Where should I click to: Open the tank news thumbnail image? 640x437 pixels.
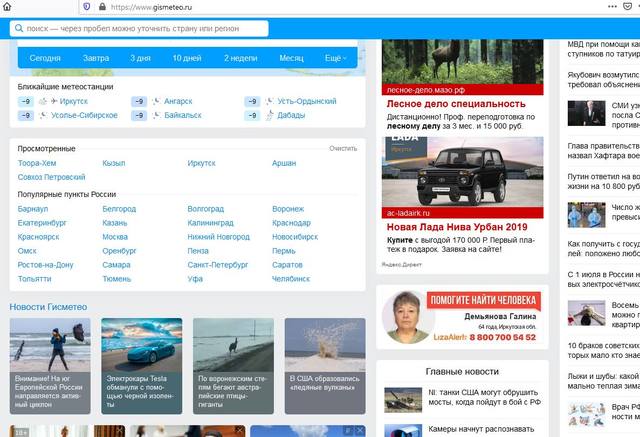[403, 399]
